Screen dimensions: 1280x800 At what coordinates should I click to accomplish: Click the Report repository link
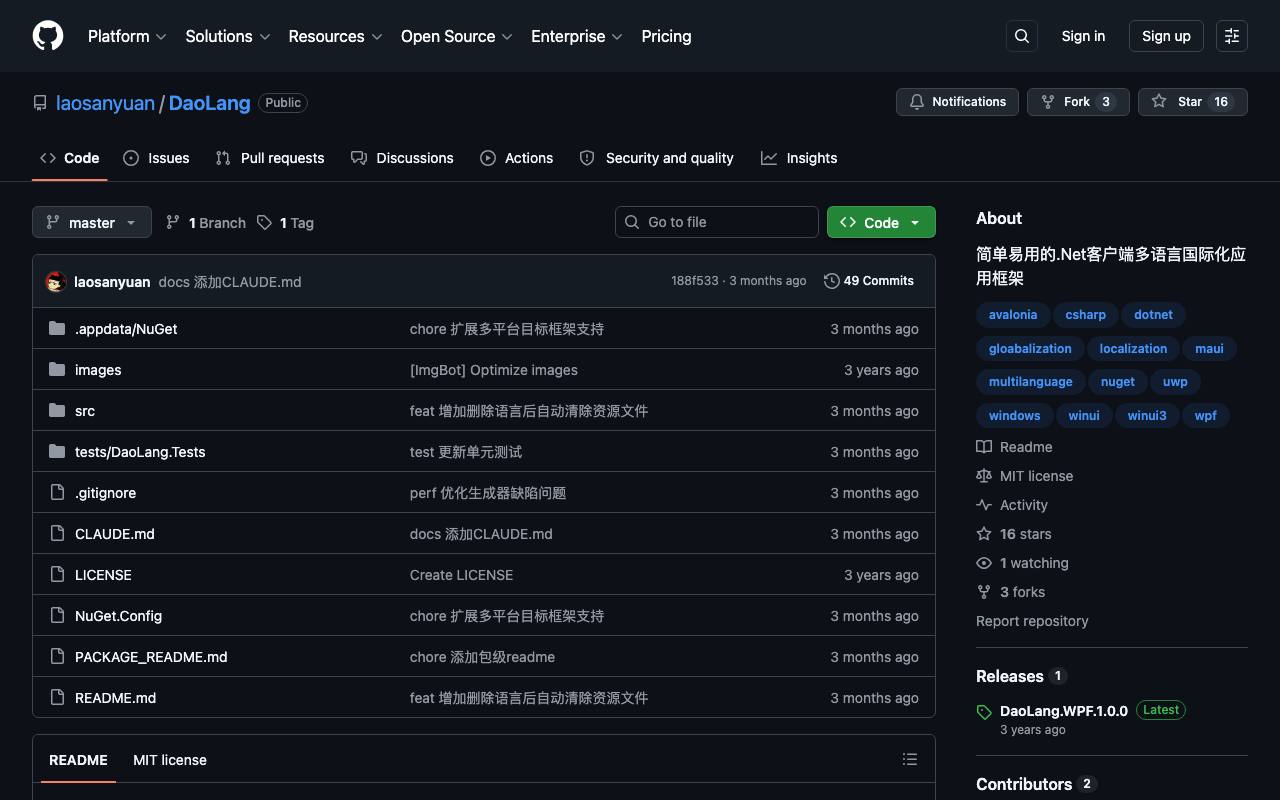(1032, 621)
